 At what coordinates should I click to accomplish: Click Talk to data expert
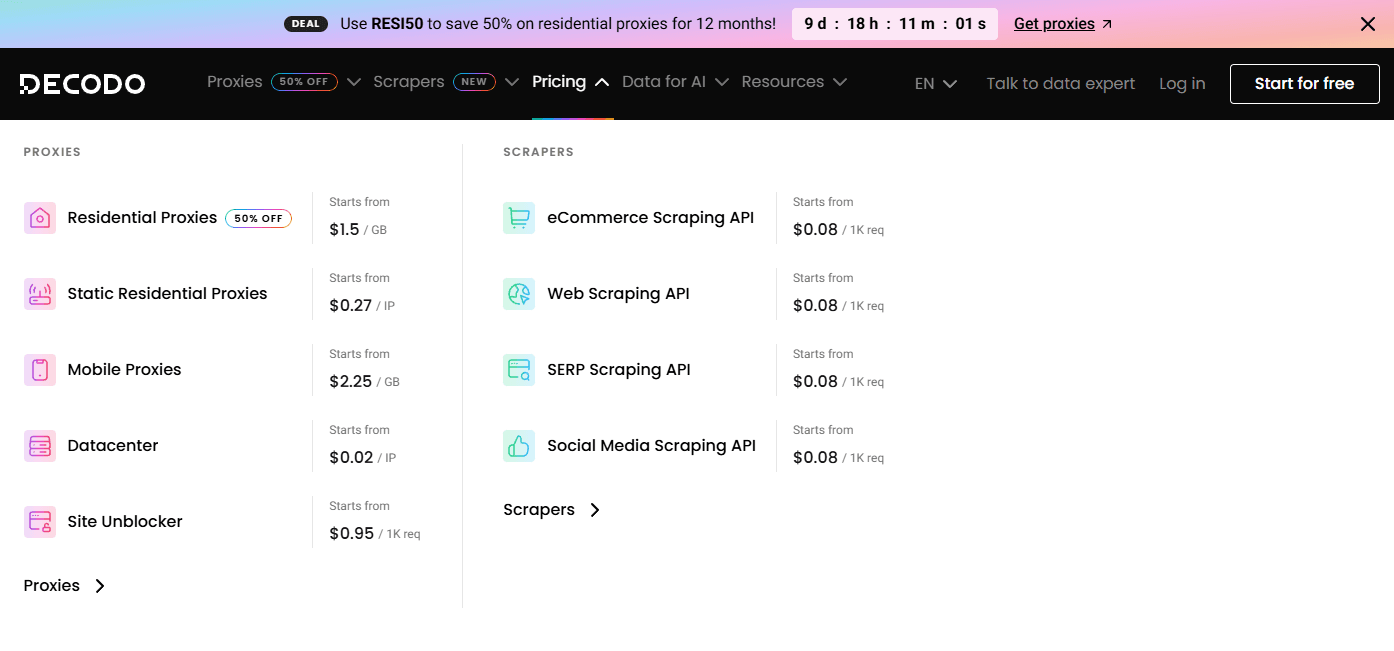tap(1060, 84)
